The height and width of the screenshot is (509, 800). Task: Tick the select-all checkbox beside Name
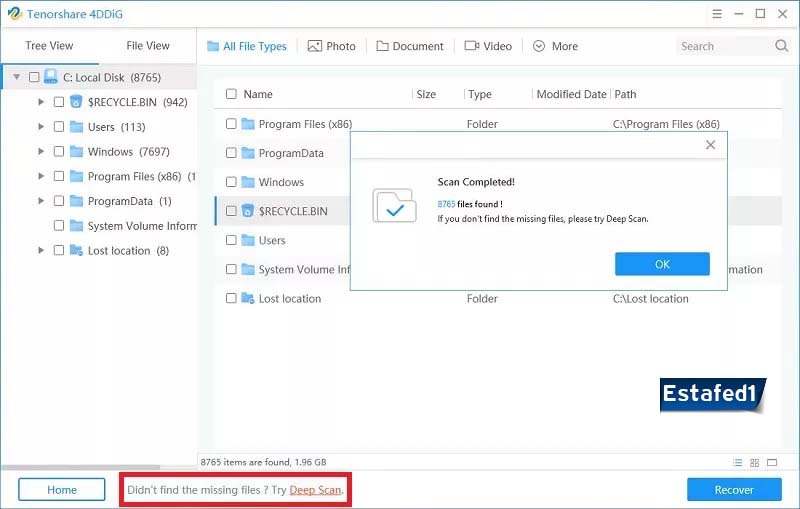tap(231, 94)
